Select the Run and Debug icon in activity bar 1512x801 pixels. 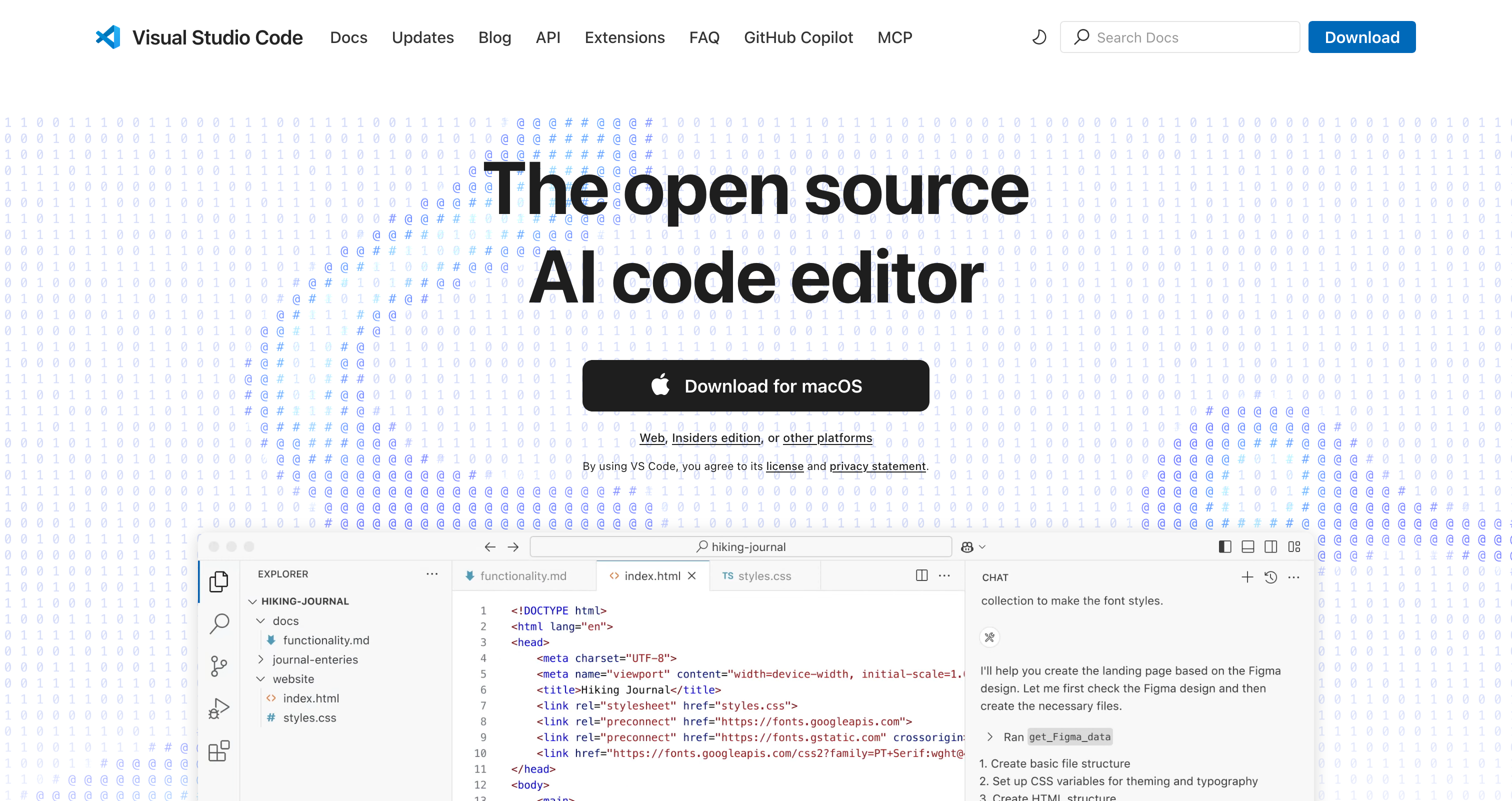219,708
